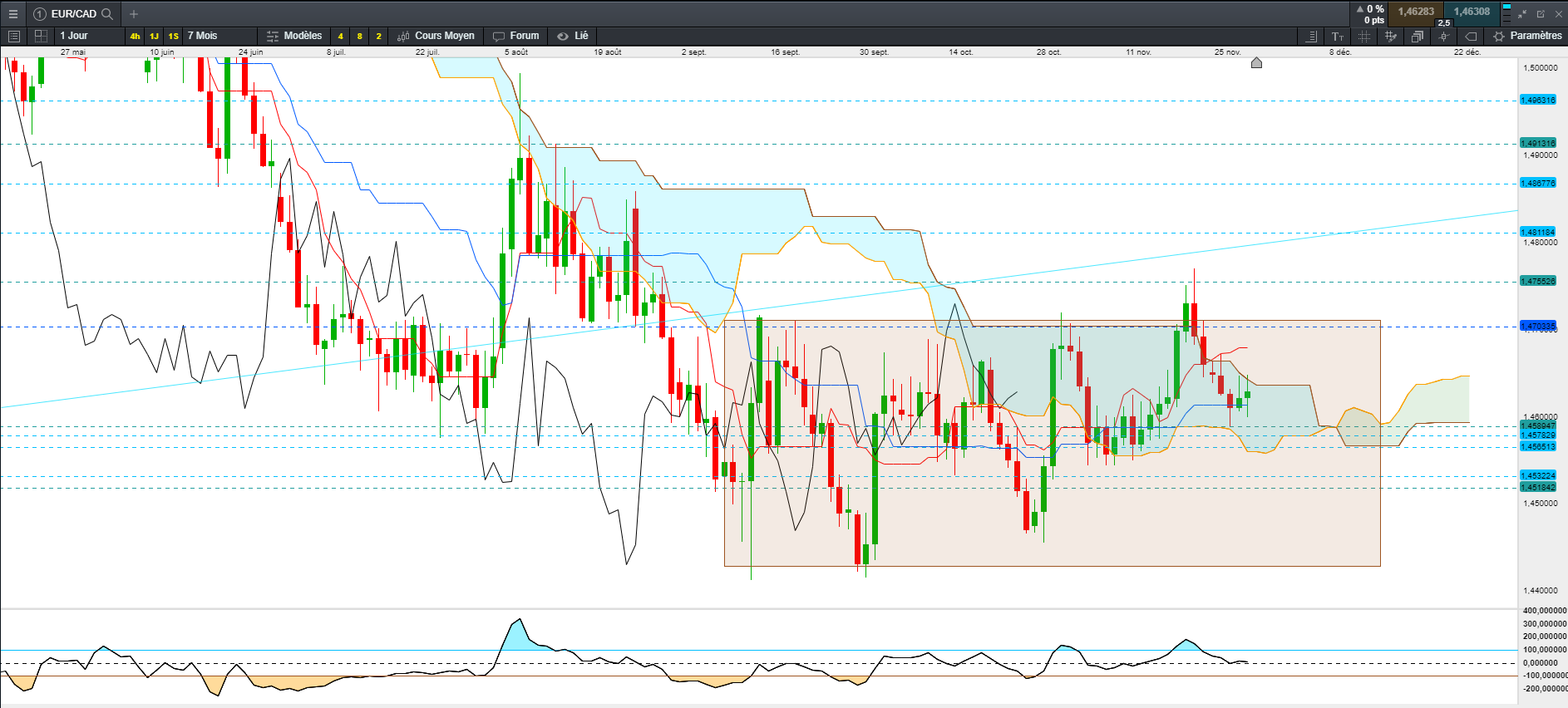
Task: Toggle the Lié linked eye option
Action: (x=573, y=36)
